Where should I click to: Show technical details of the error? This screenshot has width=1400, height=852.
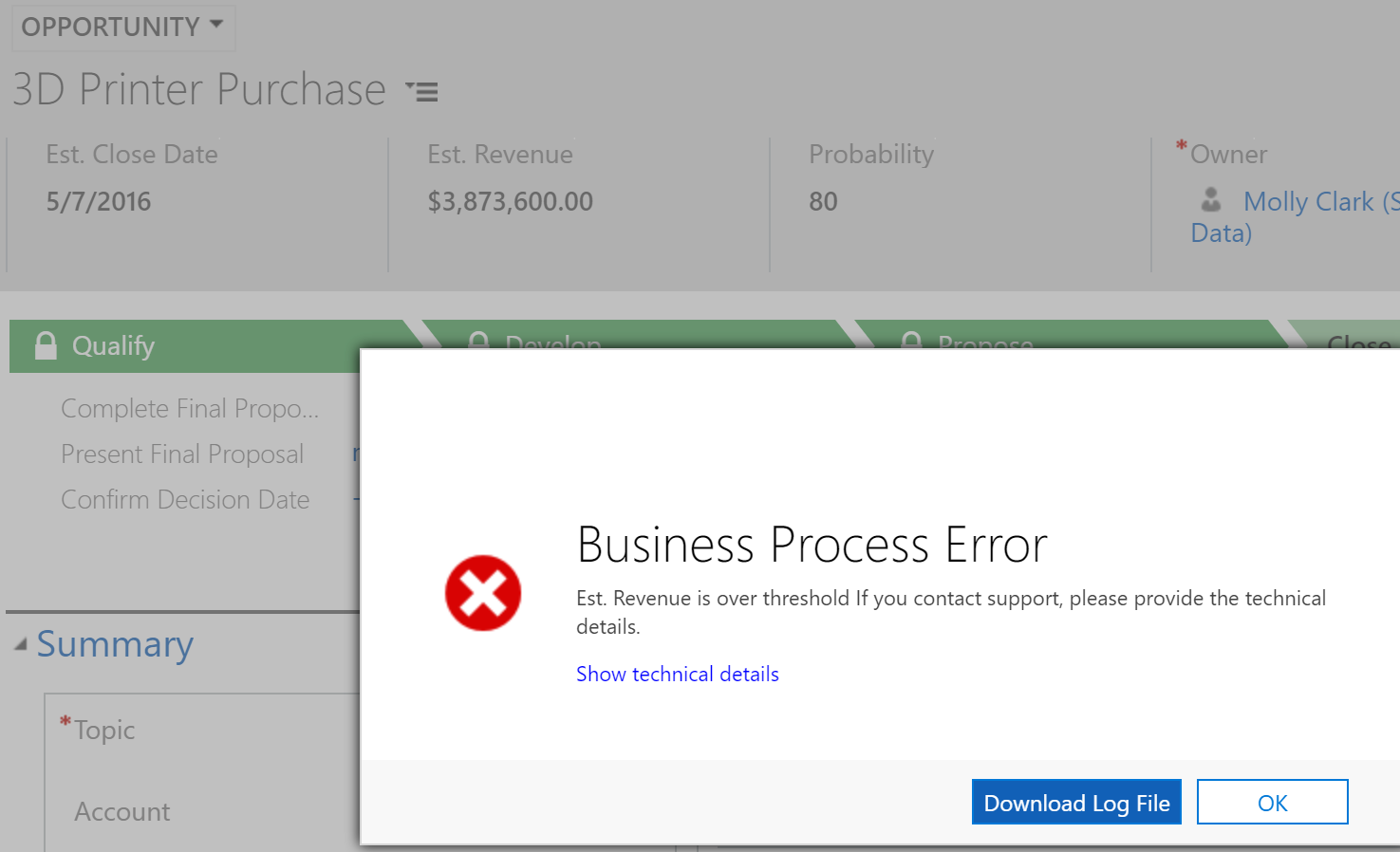(677, 674)
